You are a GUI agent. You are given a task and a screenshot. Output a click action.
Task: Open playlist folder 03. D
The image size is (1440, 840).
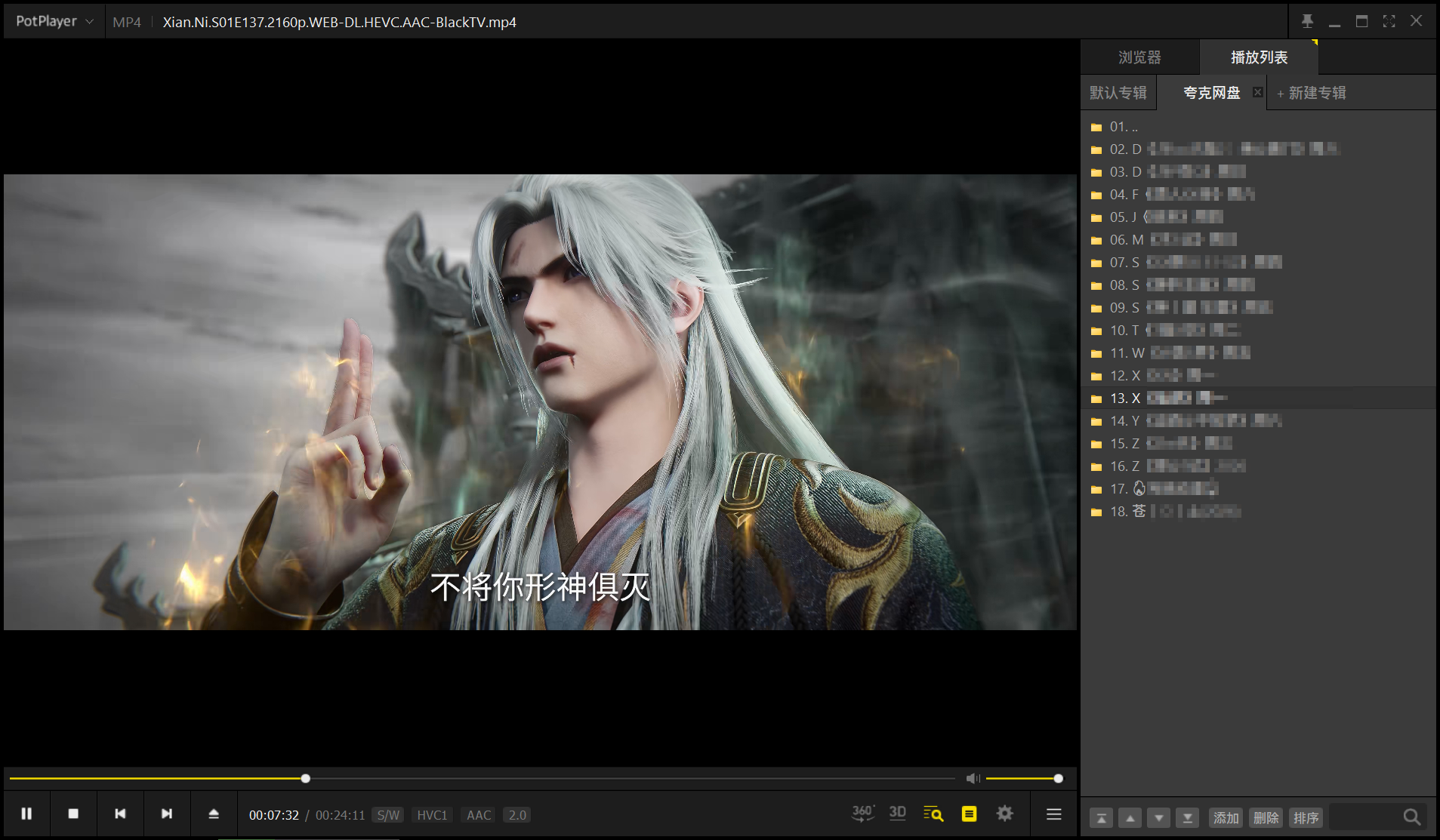(1258, 172)
